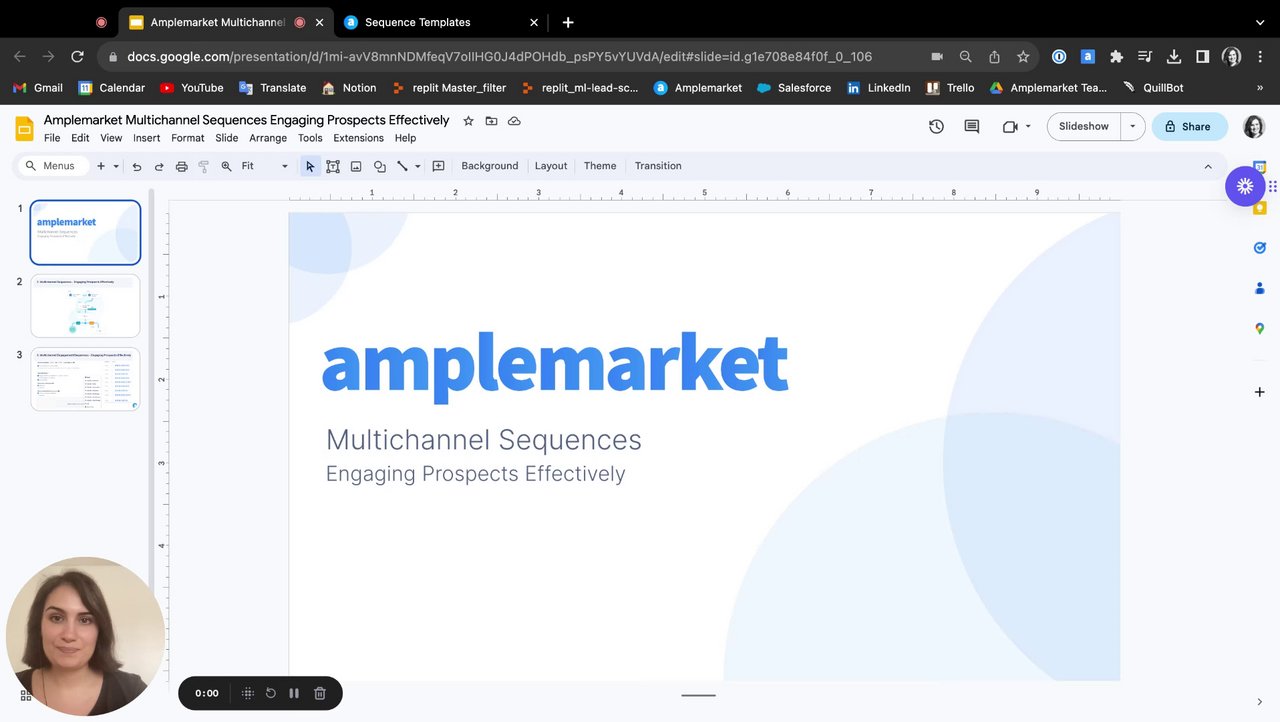This screenshot has height=722, width=1280.
Task: Select the Line tool
Action: pos(402,166)
